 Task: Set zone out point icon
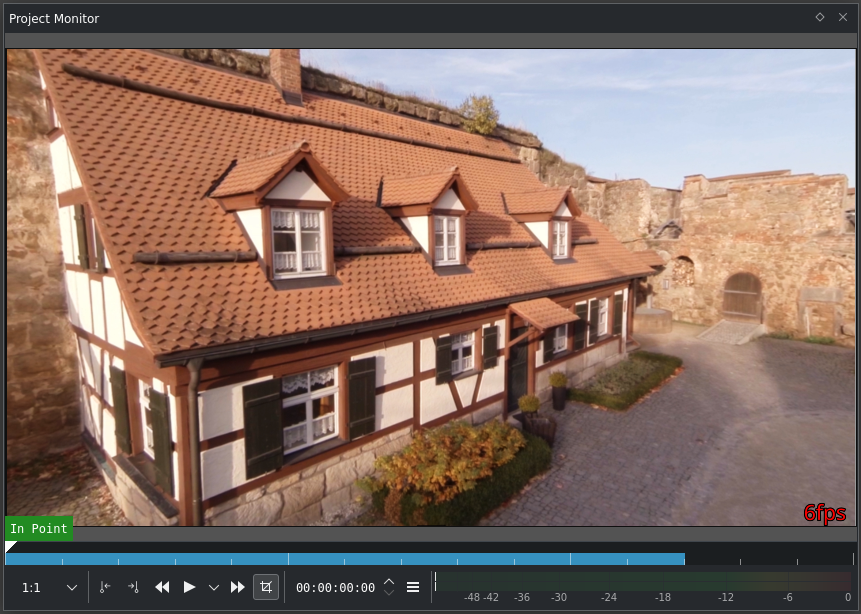(x=133, y=588)
